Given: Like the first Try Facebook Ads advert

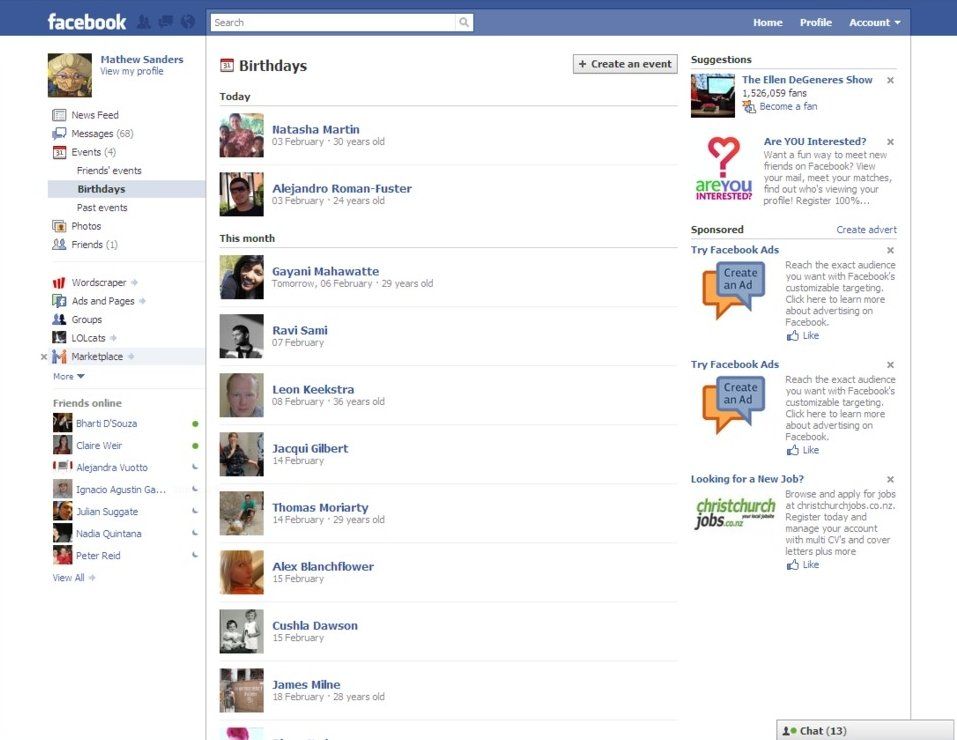Looking at the screenshot, I should [803, 335].
